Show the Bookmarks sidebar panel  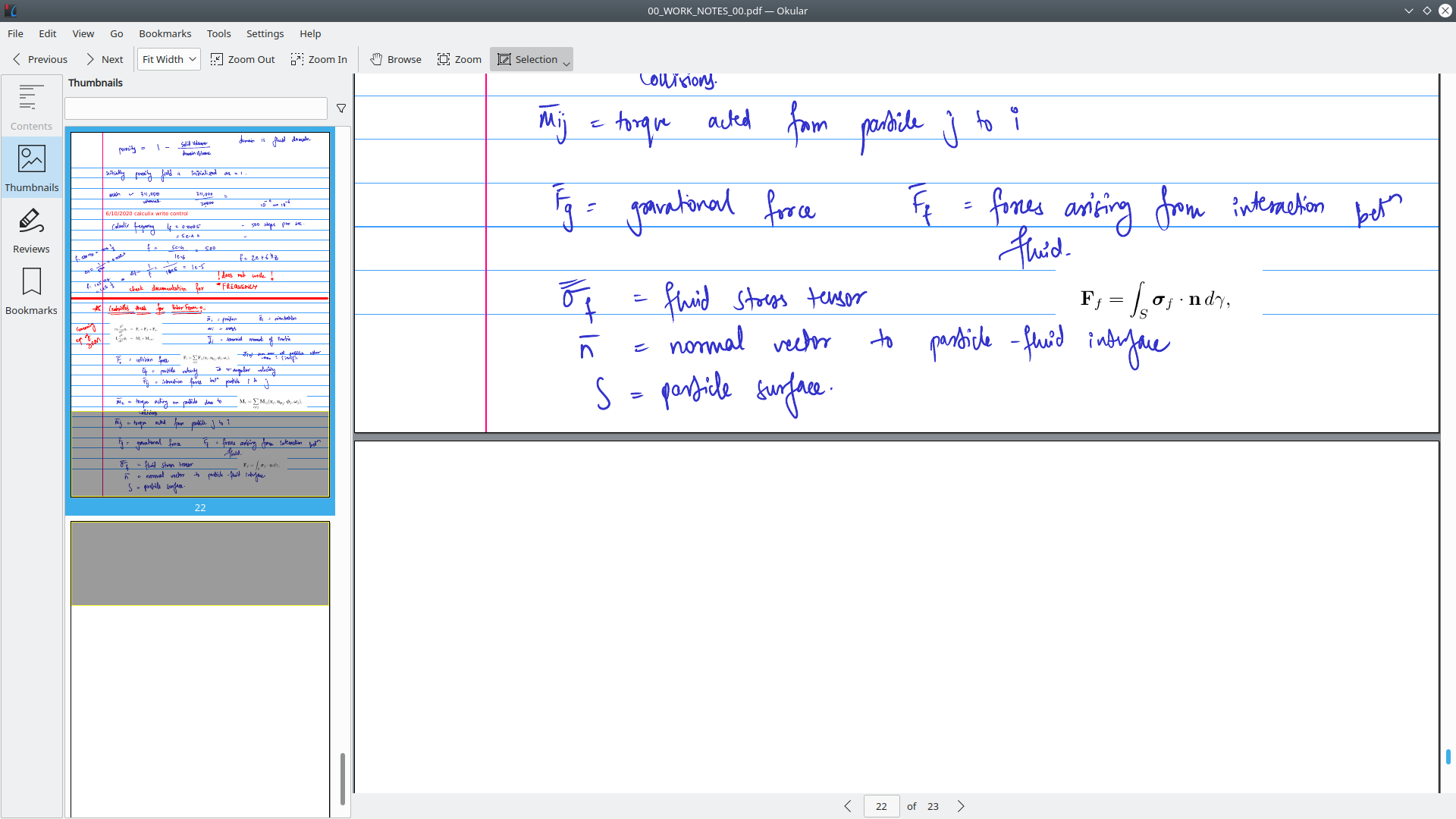coord(31,290)
